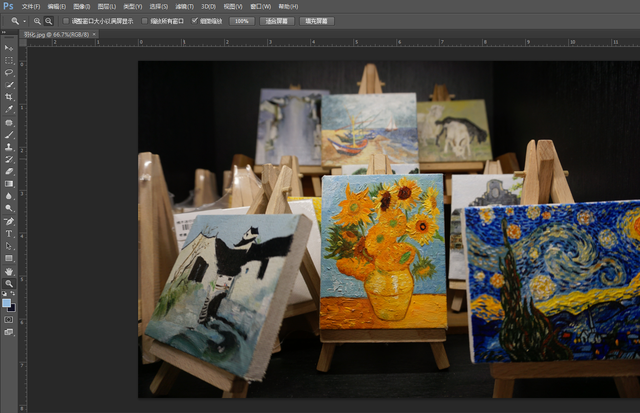Uncheck the 细微缩放 checkbox
The image size is (640, 413).
[x=195, y=20]
